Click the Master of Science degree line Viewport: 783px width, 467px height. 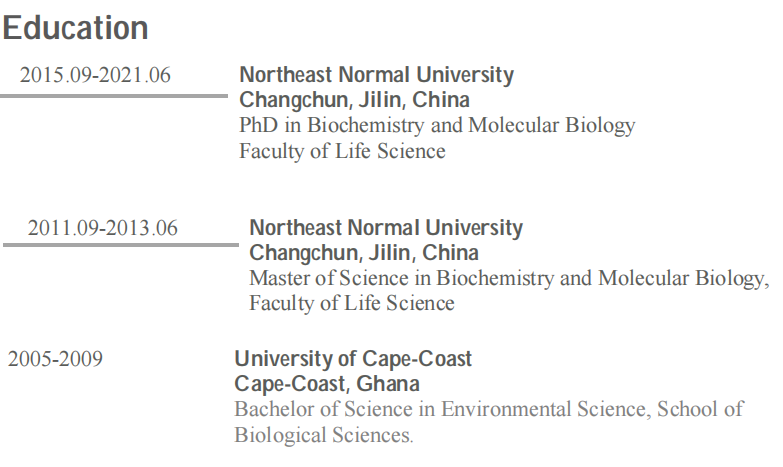[509, 278]
